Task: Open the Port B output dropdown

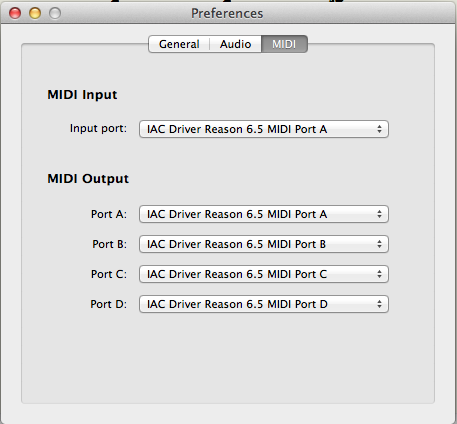Action: tap(264, 244)
